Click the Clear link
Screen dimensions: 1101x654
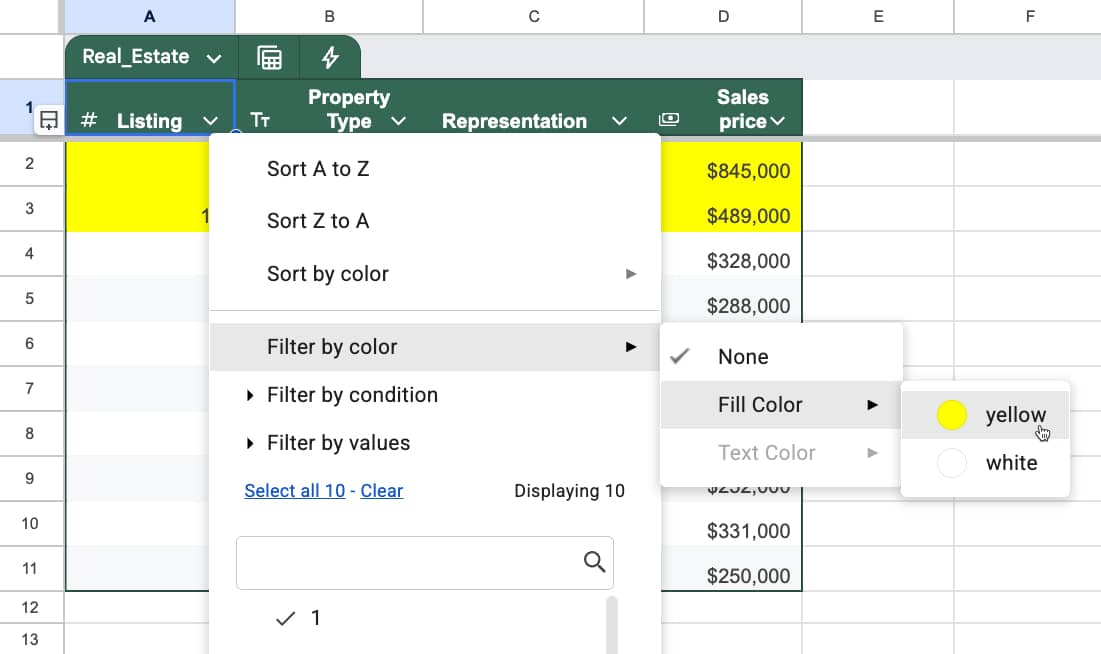click(381, 490)
